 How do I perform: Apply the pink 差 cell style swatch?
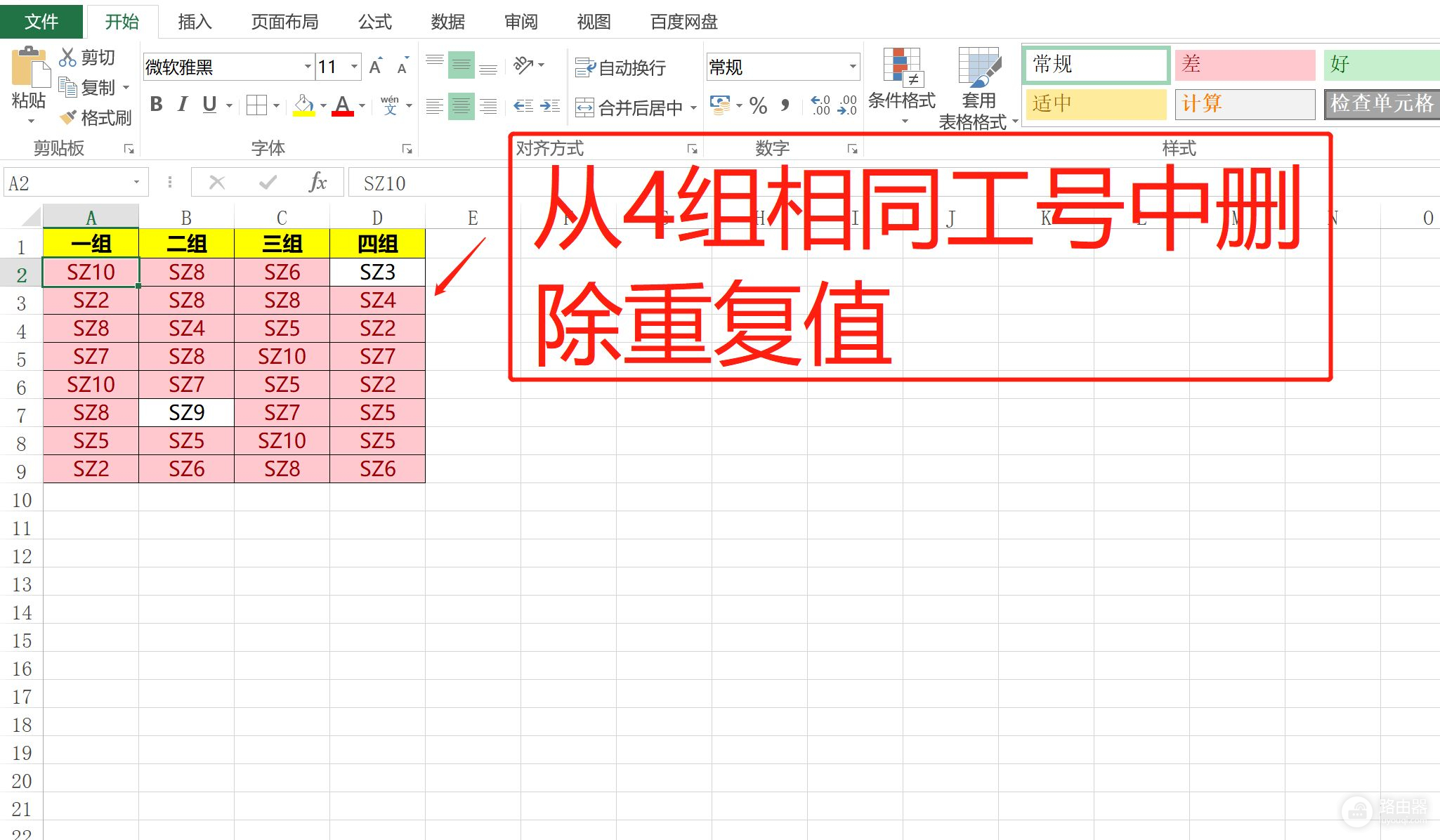1244,65
